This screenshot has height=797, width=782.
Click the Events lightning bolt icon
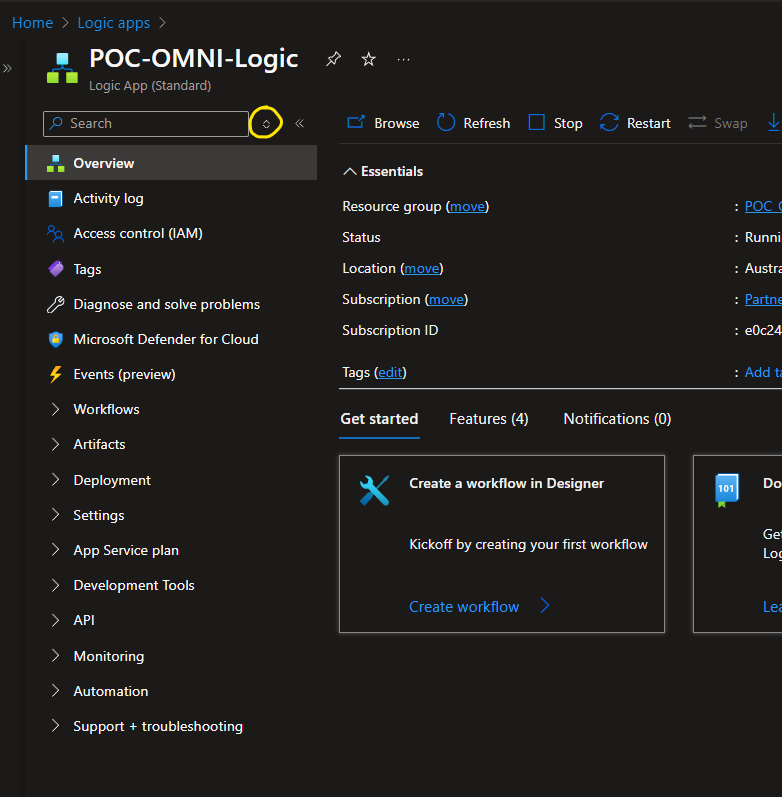55,375
